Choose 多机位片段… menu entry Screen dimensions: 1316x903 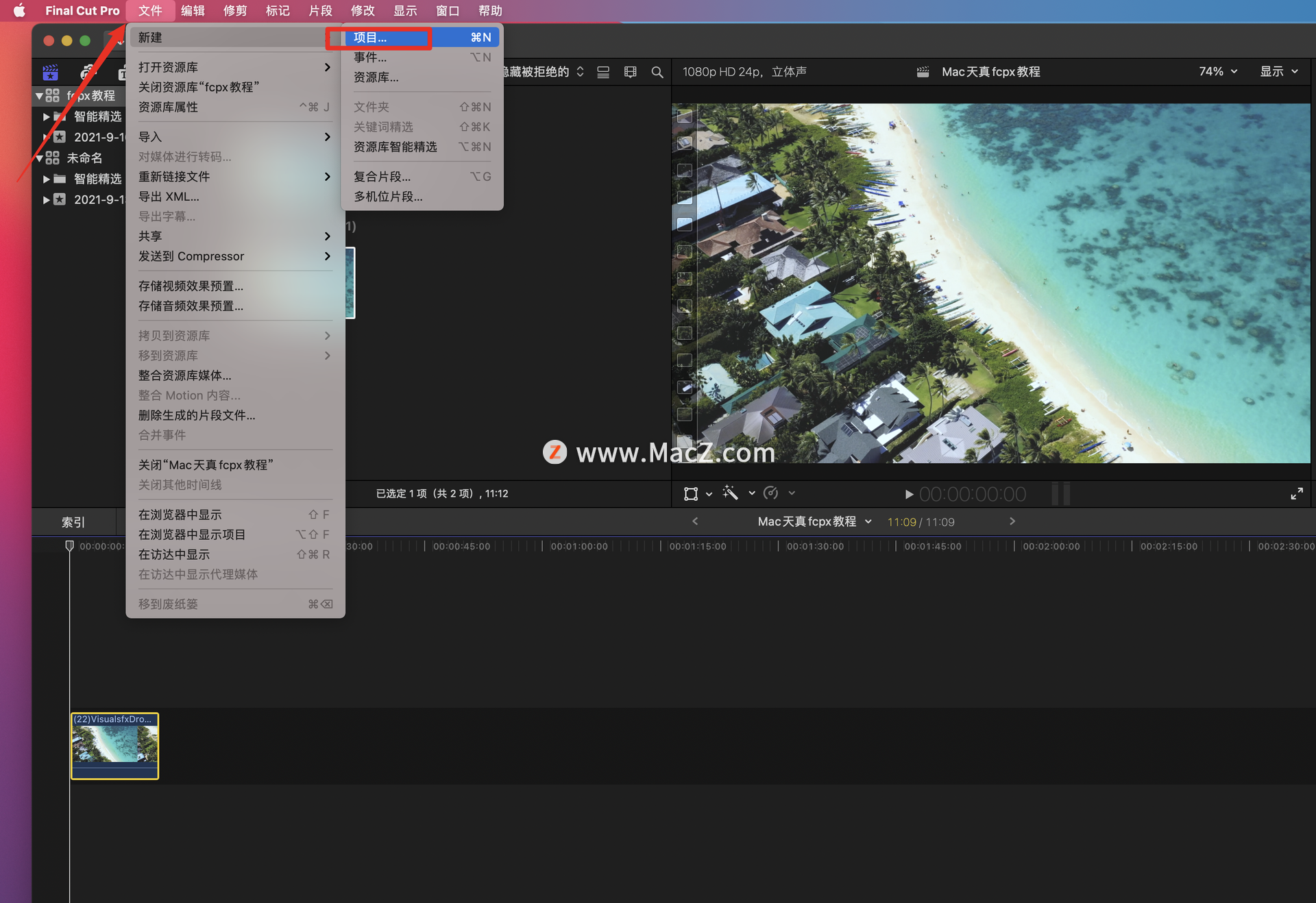pos(422,196)
